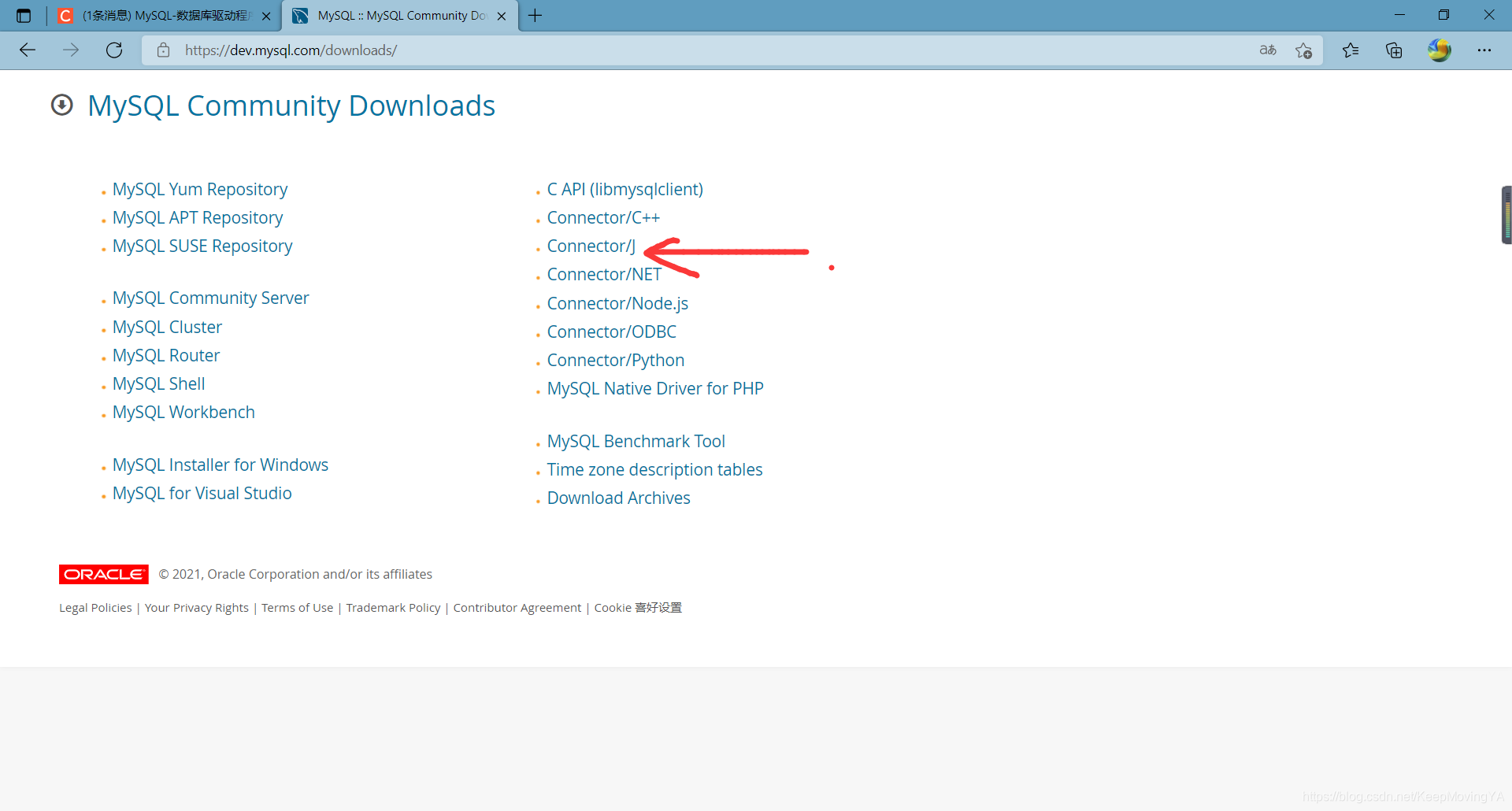Screen dimensions: 1512x811
Task: Open MySQL Router link
Action: pos(166,355)
